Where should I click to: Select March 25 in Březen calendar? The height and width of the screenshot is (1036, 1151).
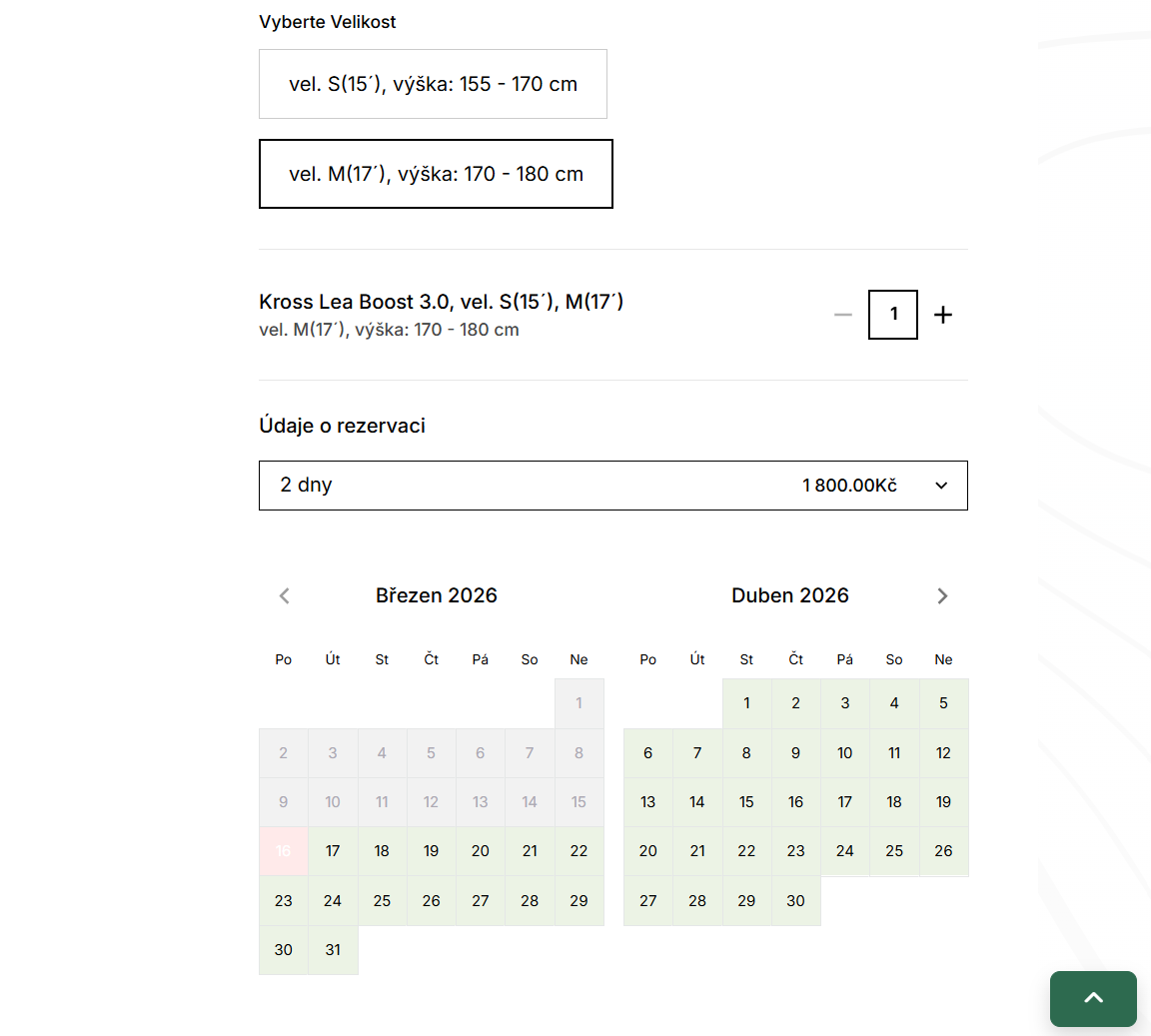click(x=382, y=901)
